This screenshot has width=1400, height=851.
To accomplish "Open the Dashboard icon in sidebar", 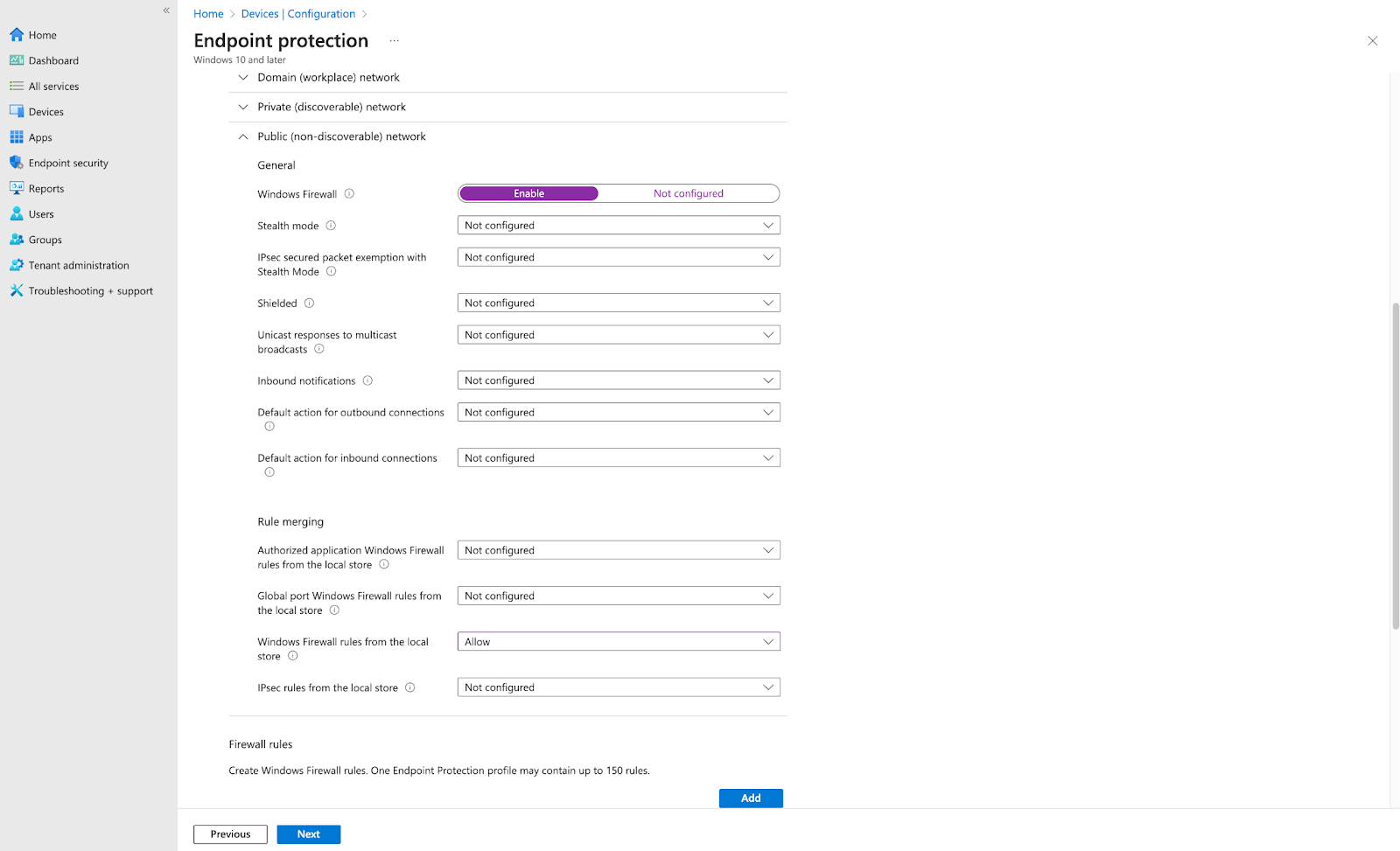I will (x=17, y=60).
